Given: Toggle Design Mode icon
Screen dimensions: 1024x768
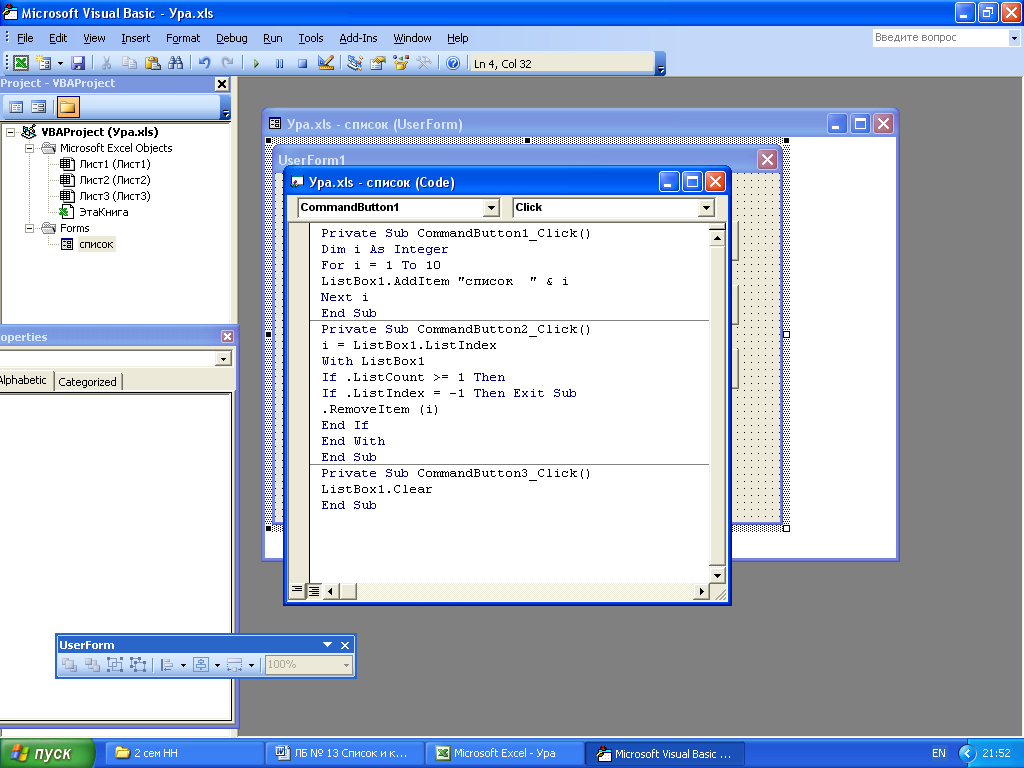Looking at the screenshot, I should [x=325, y=63].
